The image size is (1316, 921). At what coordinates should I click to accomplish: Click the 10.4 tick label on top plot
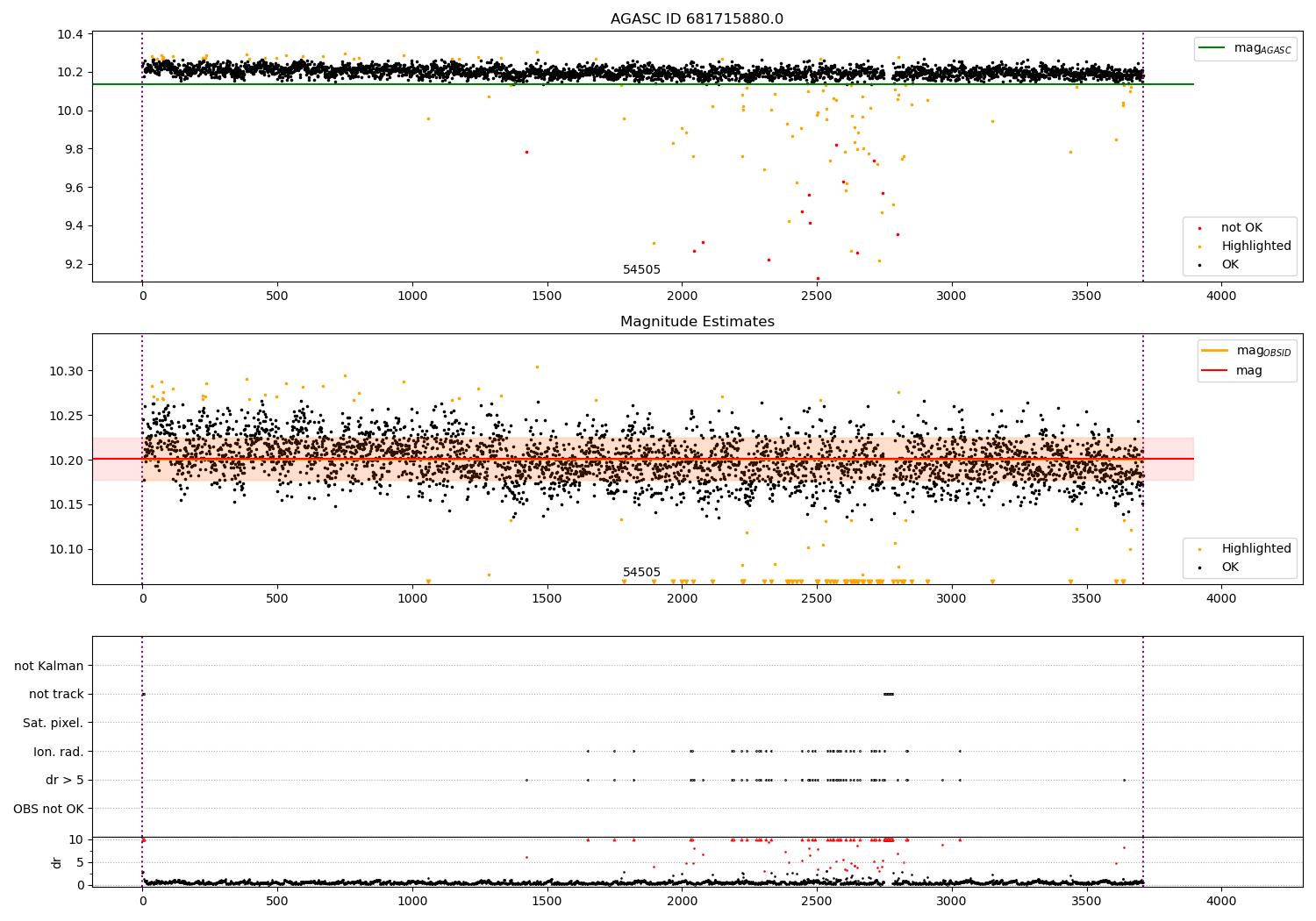[70, 34]
